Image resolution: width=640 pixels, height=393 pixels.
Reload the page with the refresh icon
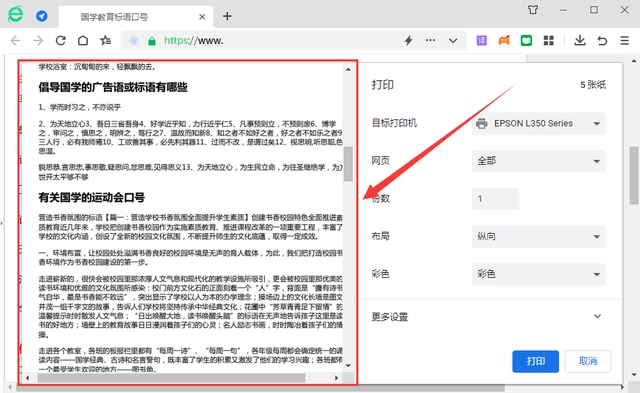pyautogui.click(x=60, y=40)
